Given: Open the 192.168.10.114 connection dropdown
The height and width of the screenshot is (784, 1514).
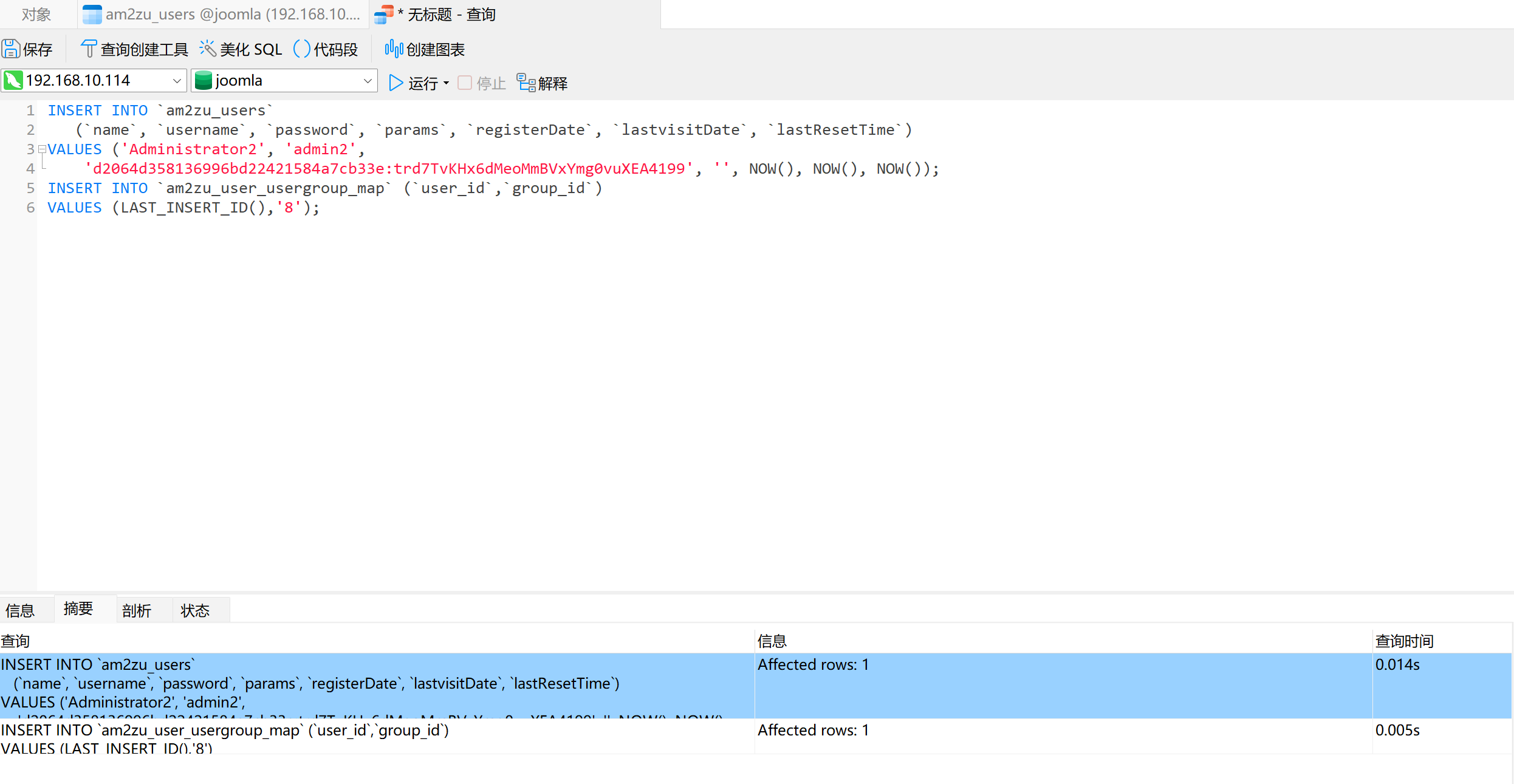Looking at the screenshot, I should pyautogui.click(x=177, y=81).
